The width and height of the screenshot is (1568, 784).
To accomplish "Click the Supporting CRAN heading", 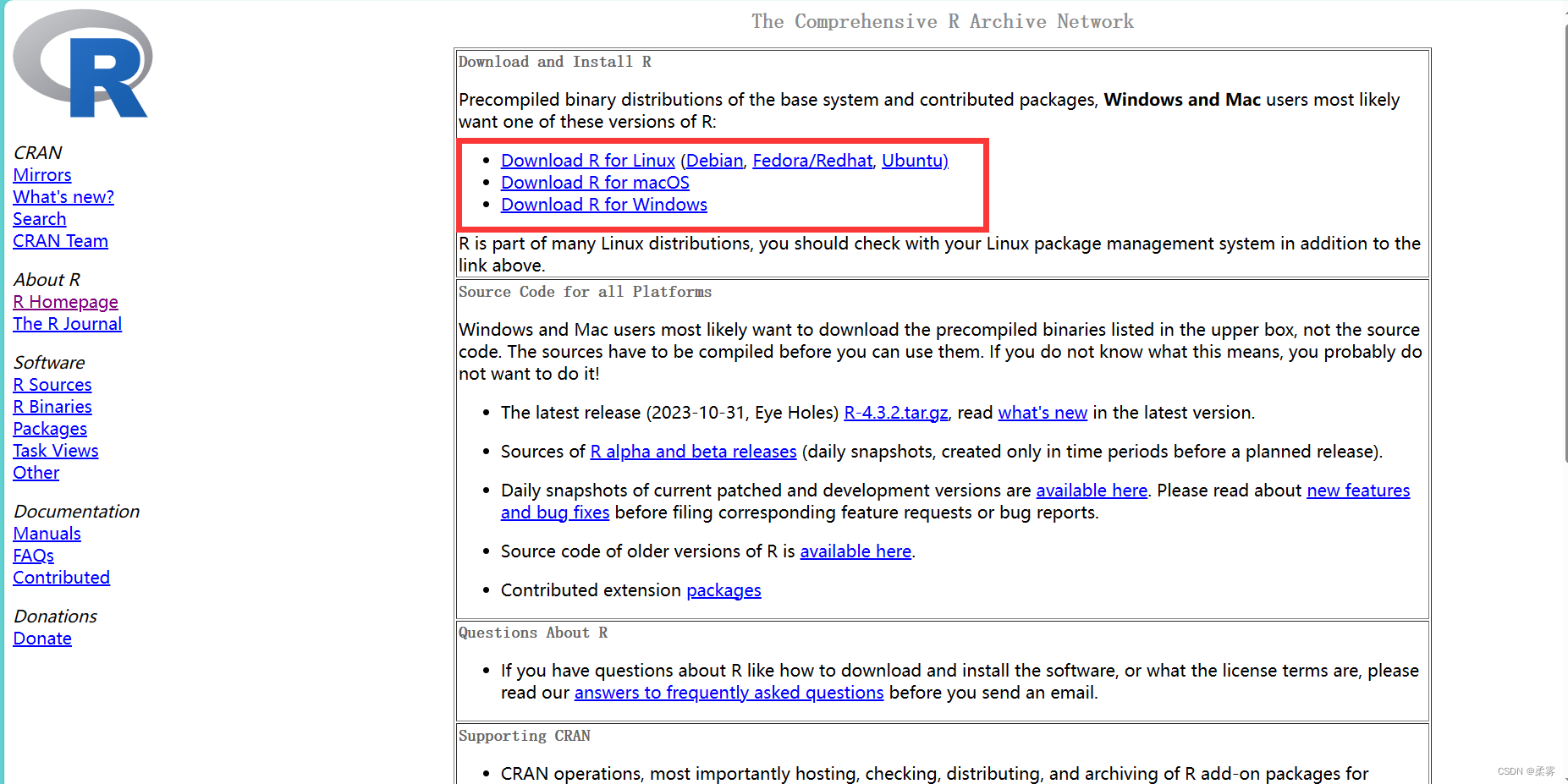I will click(x=525, y=736).
